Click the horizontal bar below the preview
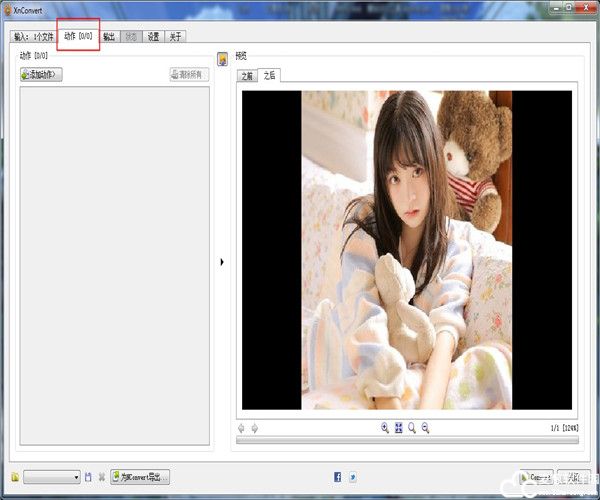Screen dimensions: 600x500 click(x=407, y=440)
